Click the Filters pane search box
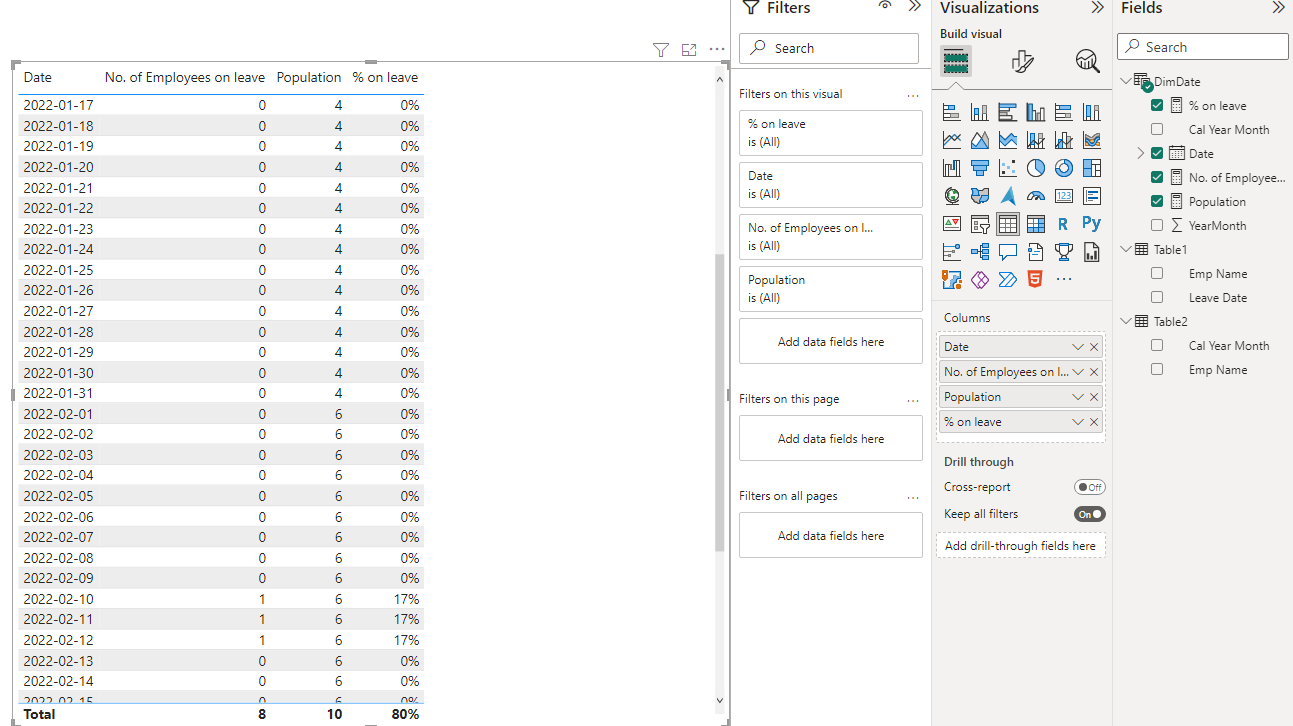This screenshot has width=1293, height=726. pyautogui.click(x=829, y=48)
